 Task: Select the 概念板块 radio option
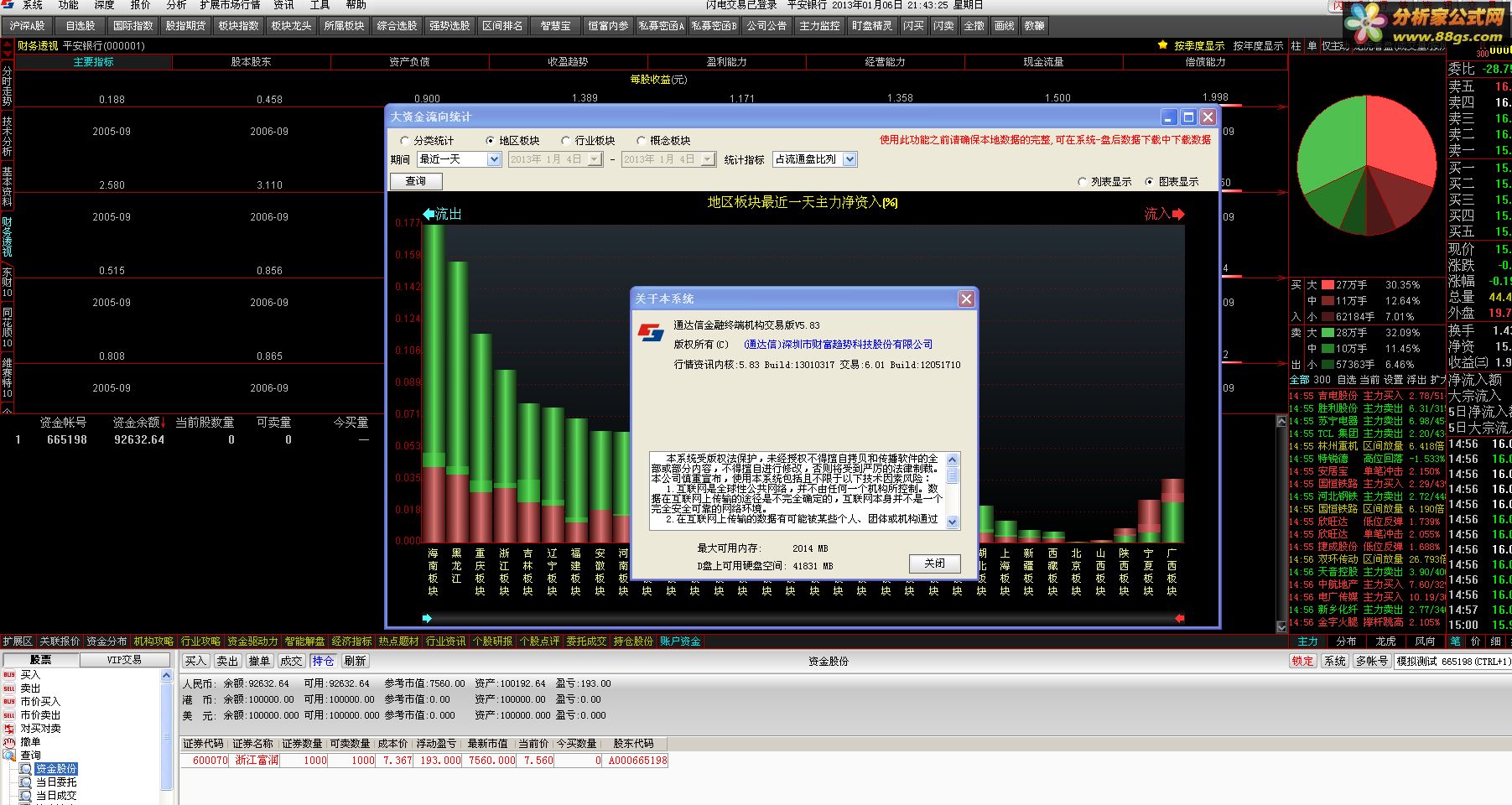coord(663,141)
